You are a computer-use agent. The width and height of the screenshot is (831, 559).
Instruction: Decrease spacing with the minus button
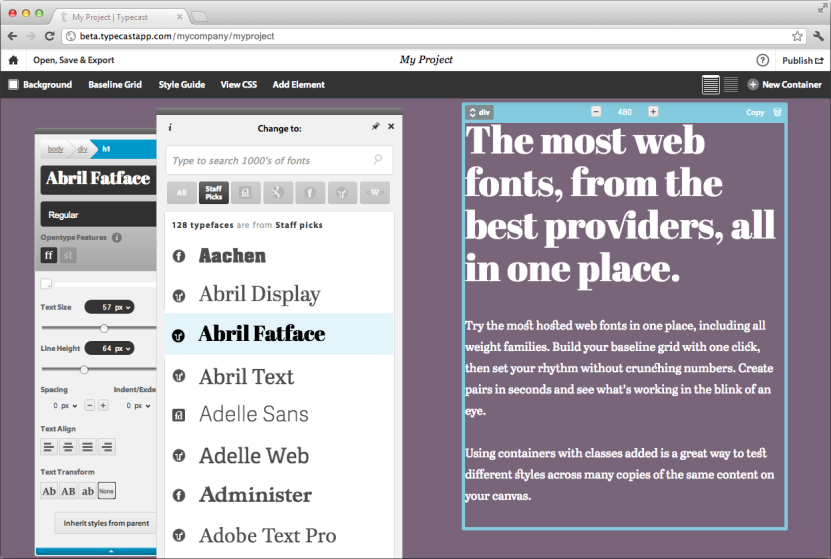(90, 405)
